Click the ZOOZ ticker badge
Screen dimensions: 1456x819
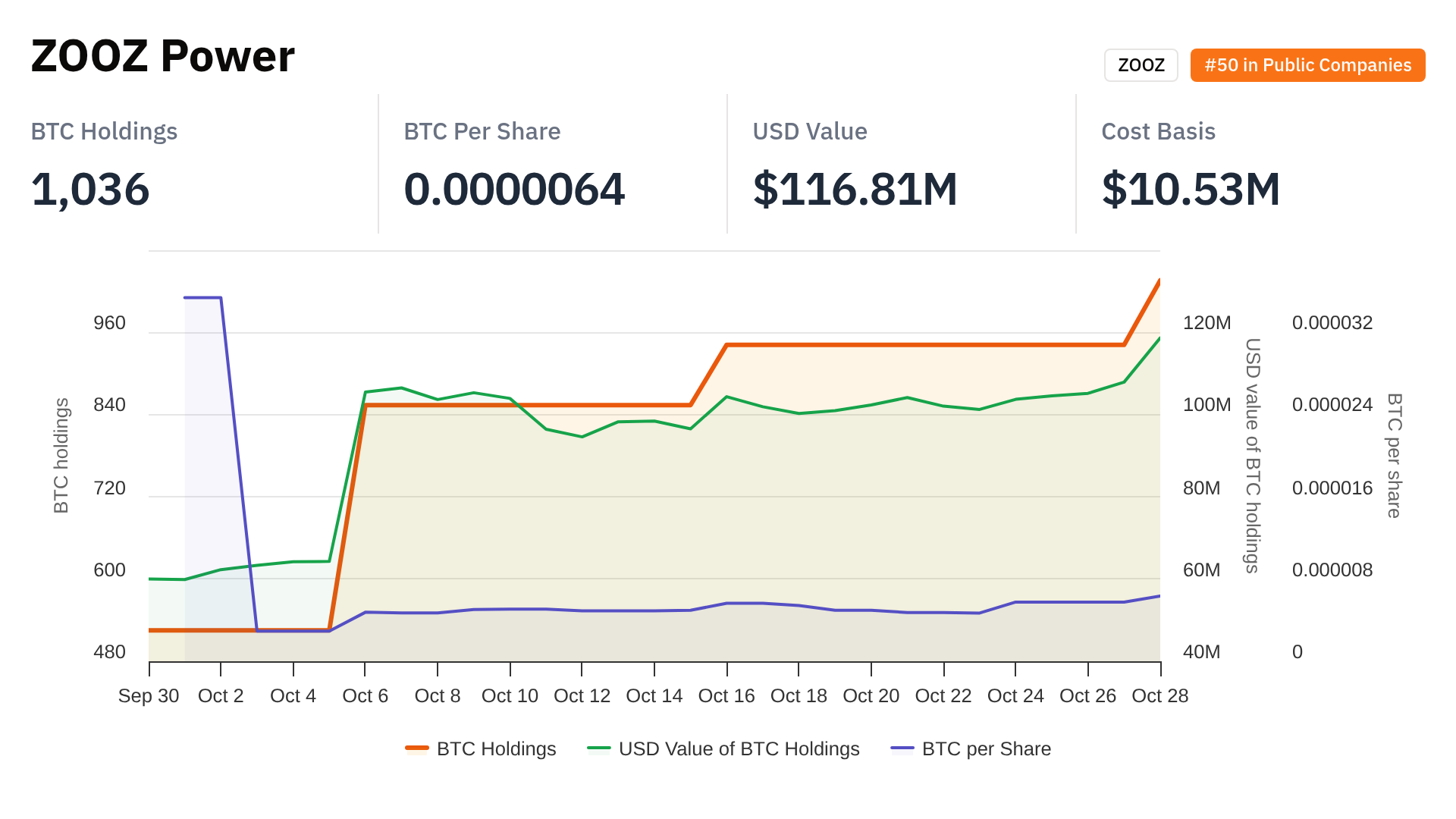point(1141,65)
